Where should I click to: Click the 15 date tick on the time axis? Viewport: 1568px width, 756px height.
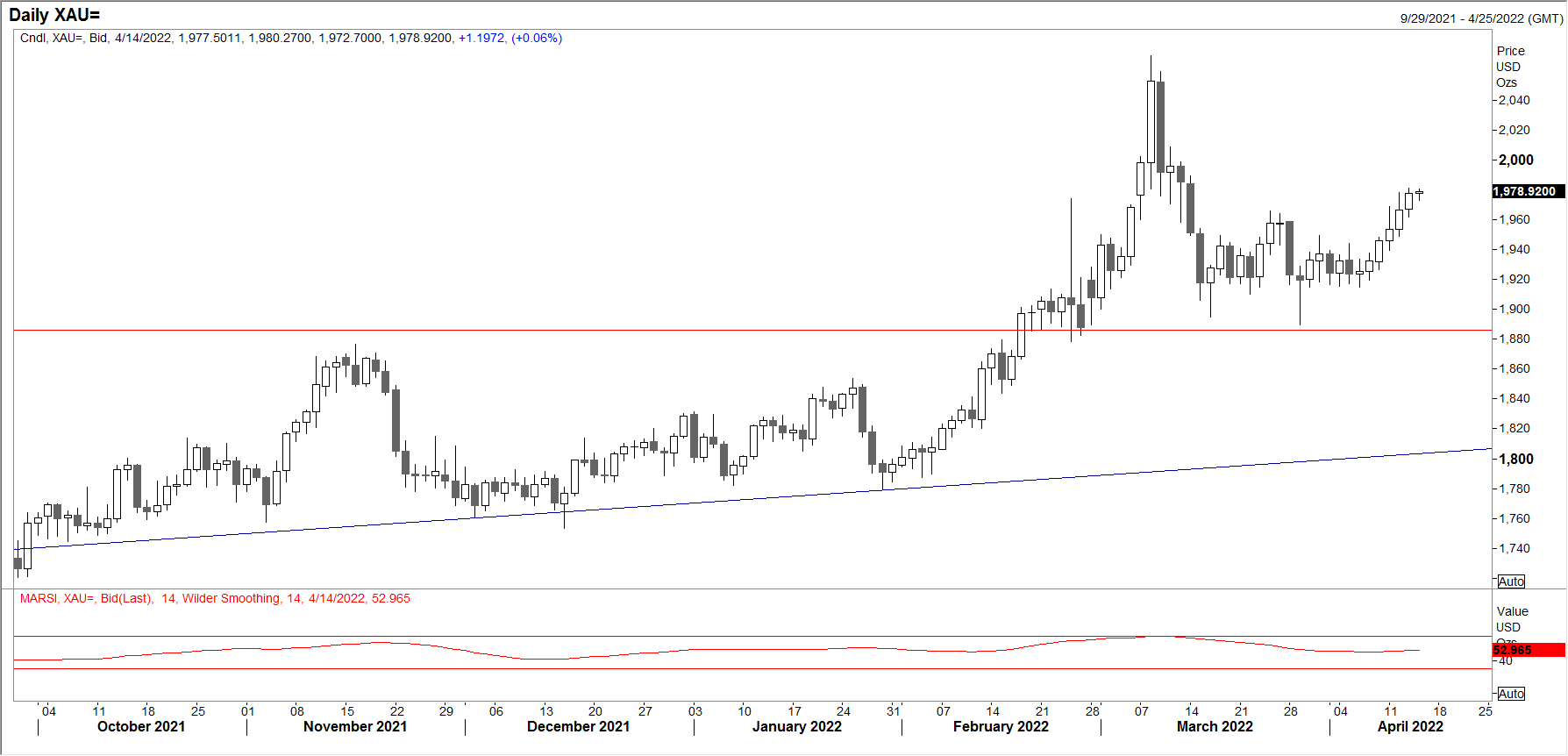click(347, 711)
